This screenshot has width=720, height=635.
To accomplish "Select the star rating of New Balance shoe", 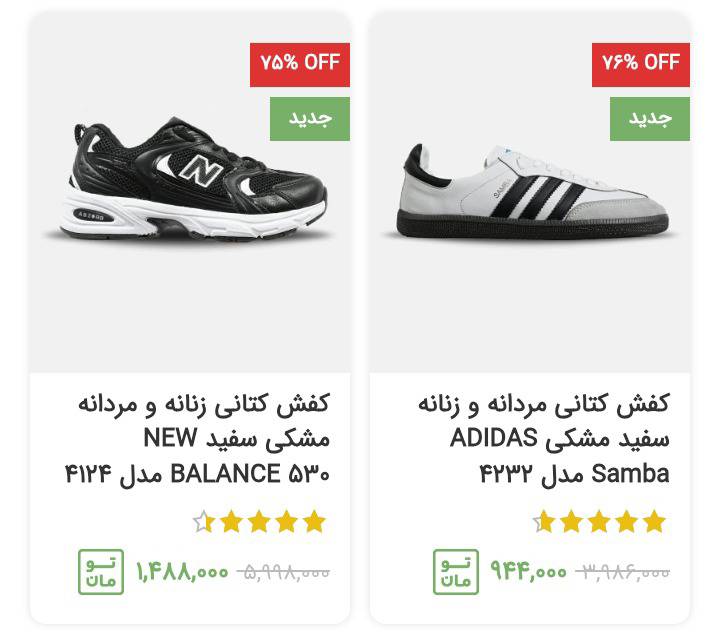I will tap(259, 522).
